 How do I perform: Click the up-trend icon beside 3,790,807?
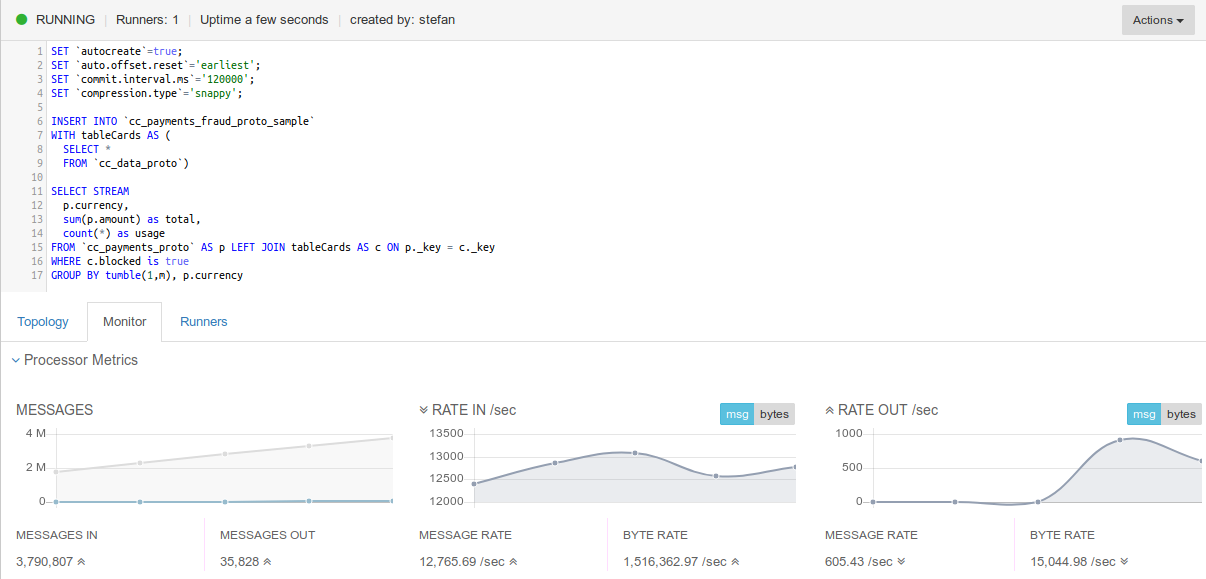tap(81, 562)
